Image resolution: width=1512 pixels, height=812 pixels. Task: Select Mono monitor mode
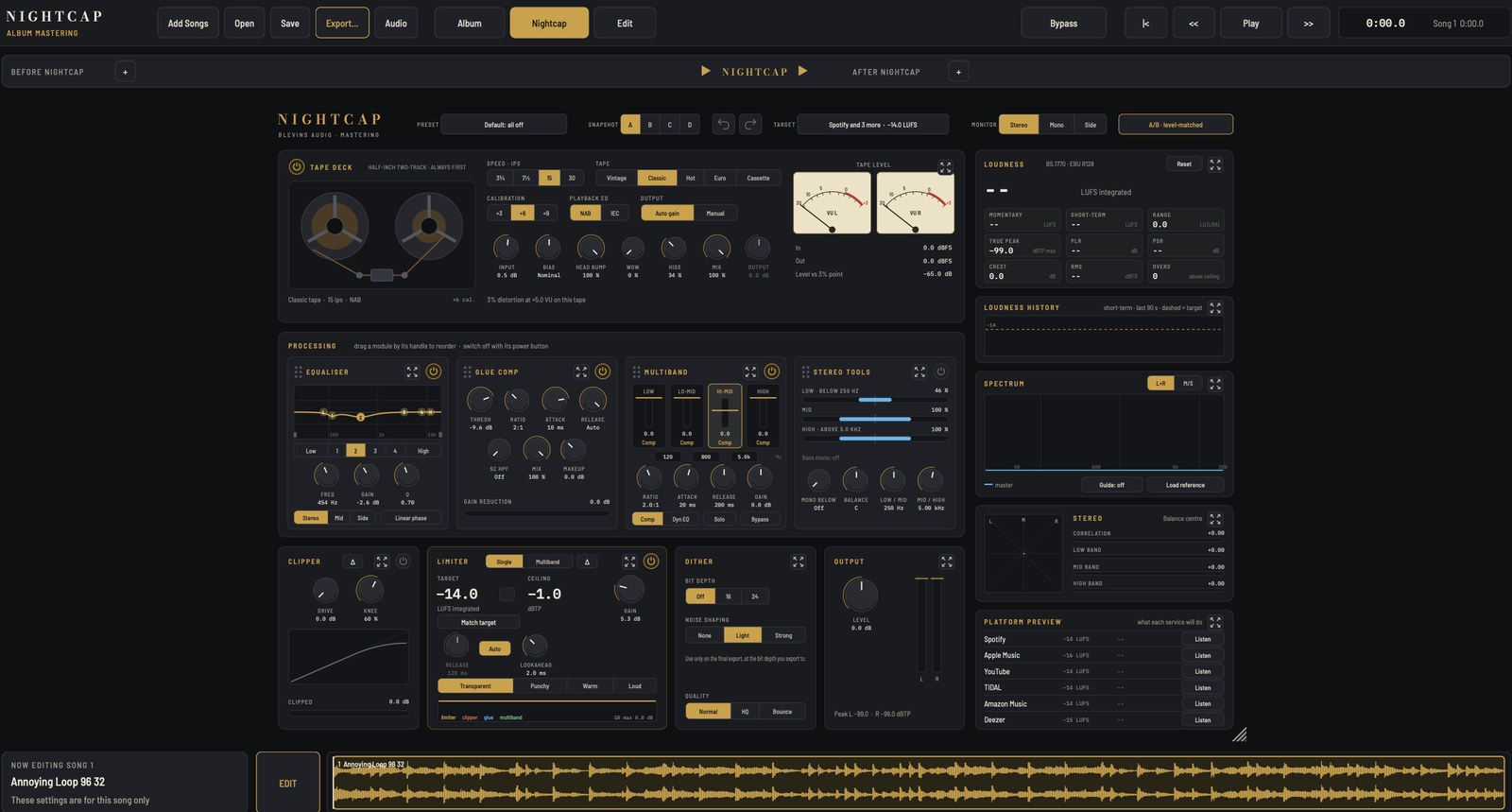click(x=1057, y=125)
